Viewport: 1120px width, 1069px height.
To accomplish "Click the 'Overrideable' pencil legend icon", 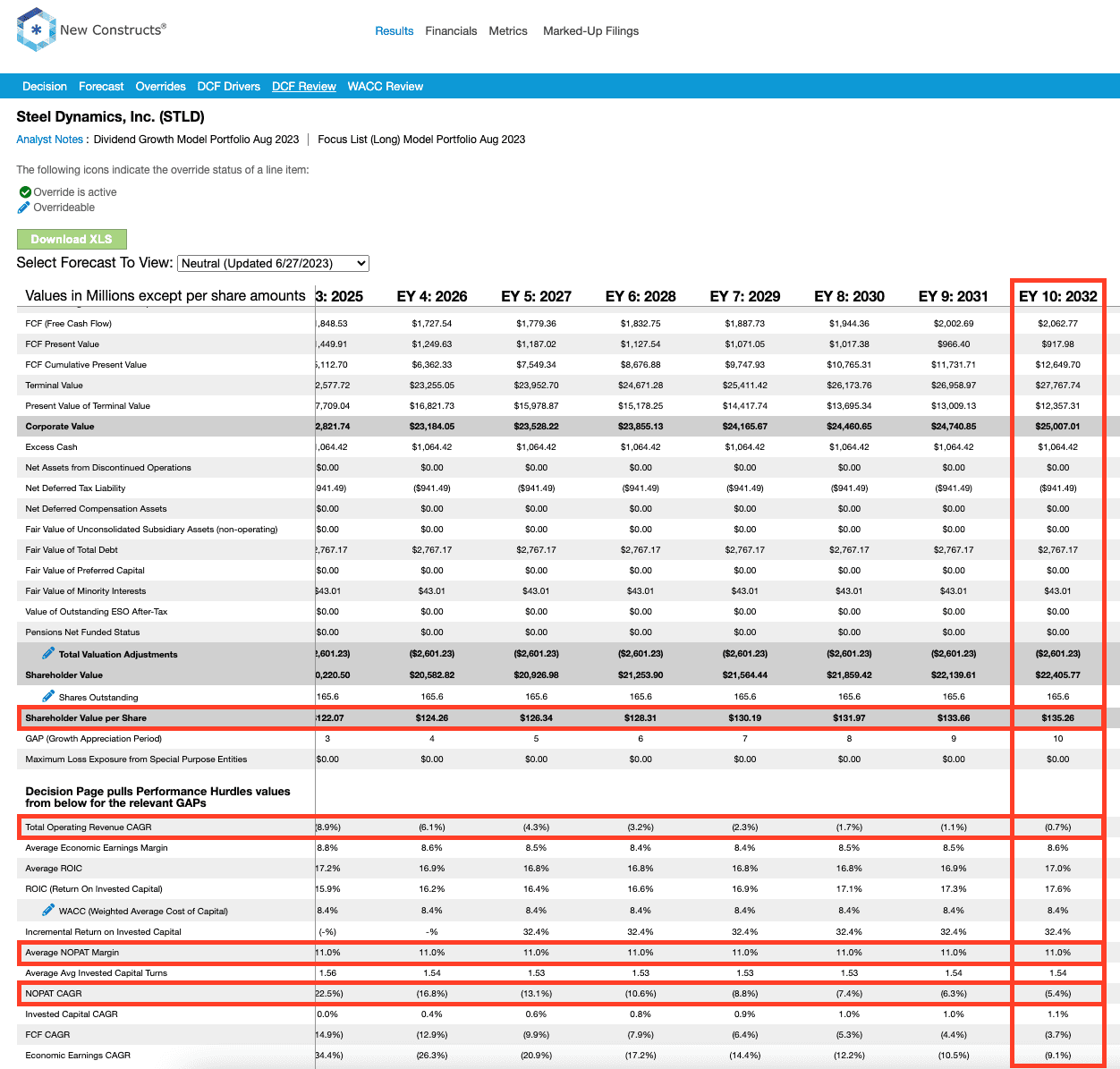I will pos(24,208).
